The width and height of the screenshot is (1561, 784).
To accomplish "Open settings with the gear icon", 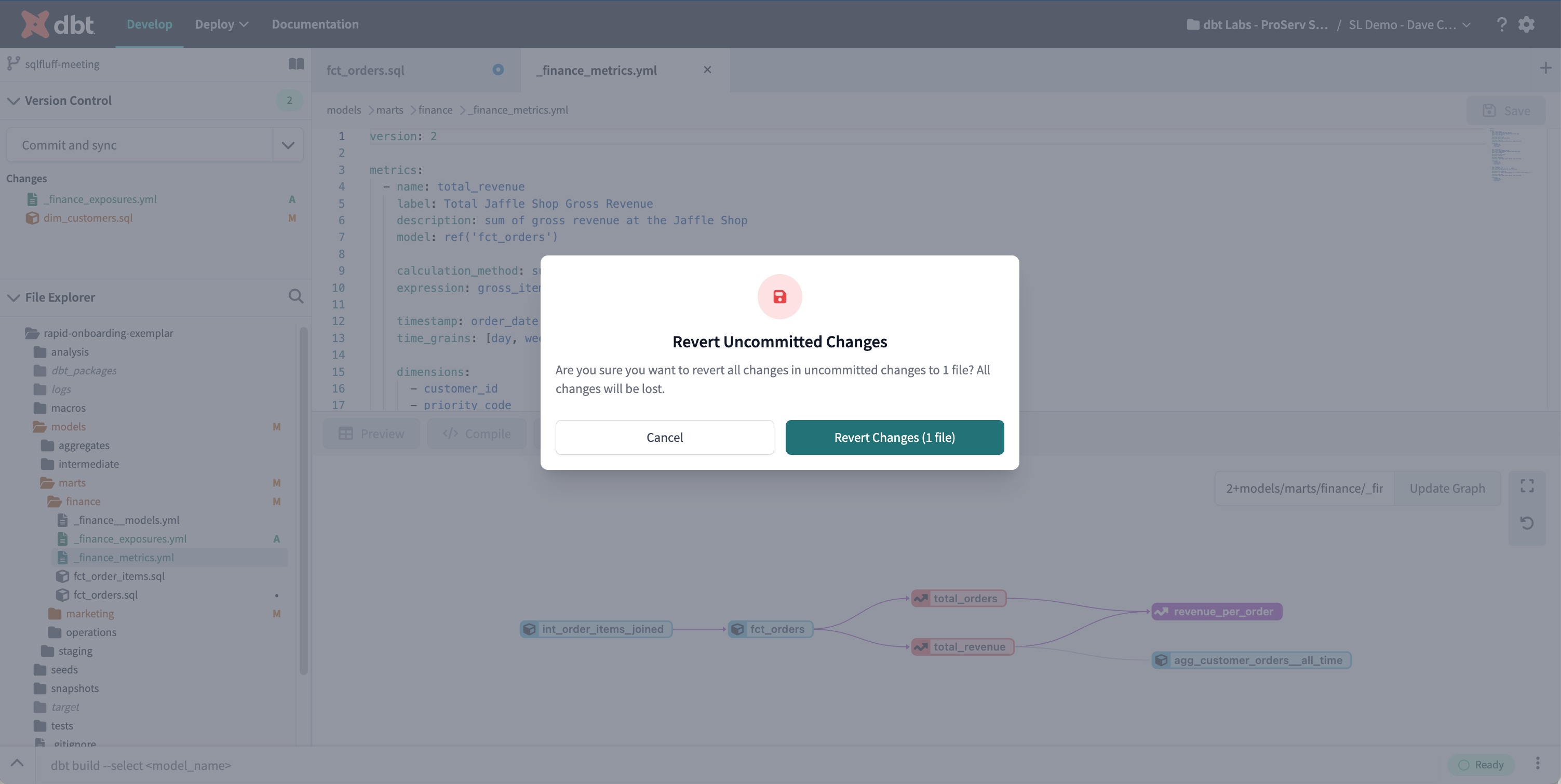I will [x=1527, y=24].
